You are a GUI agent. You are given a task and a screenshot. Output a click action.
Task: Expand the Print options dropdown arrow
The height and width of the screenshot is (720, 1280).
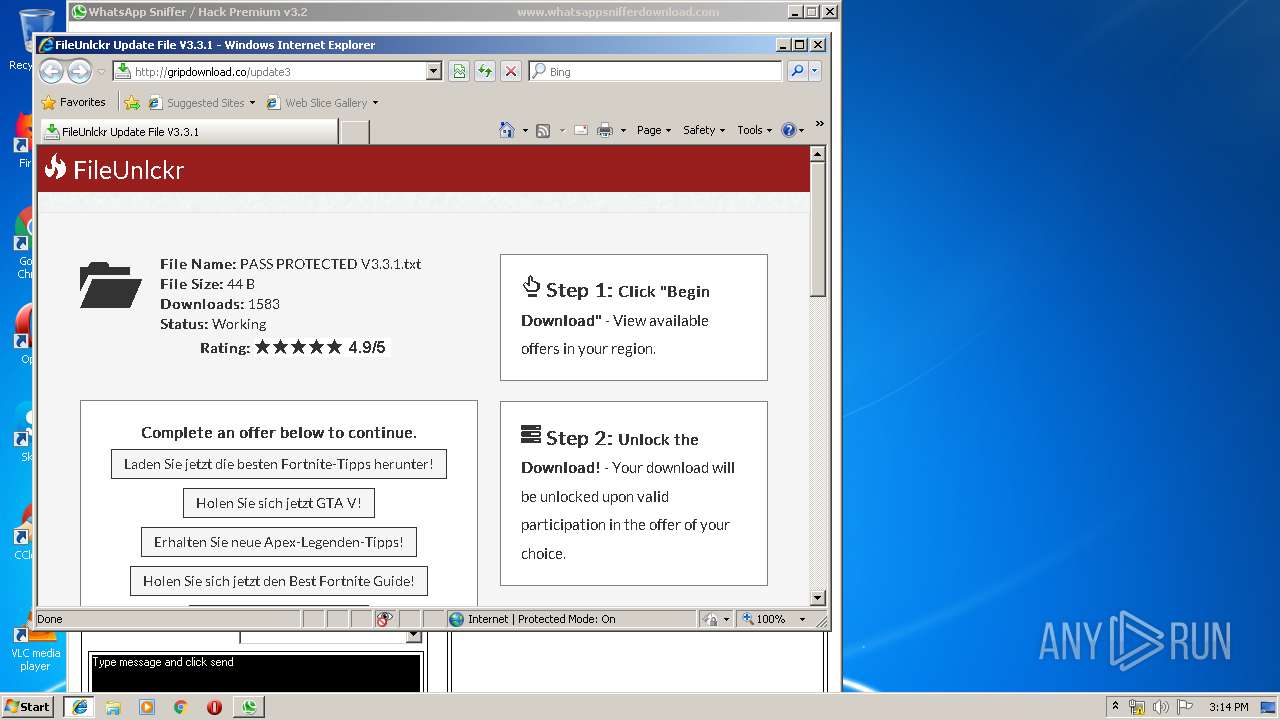tap(623, 130)
